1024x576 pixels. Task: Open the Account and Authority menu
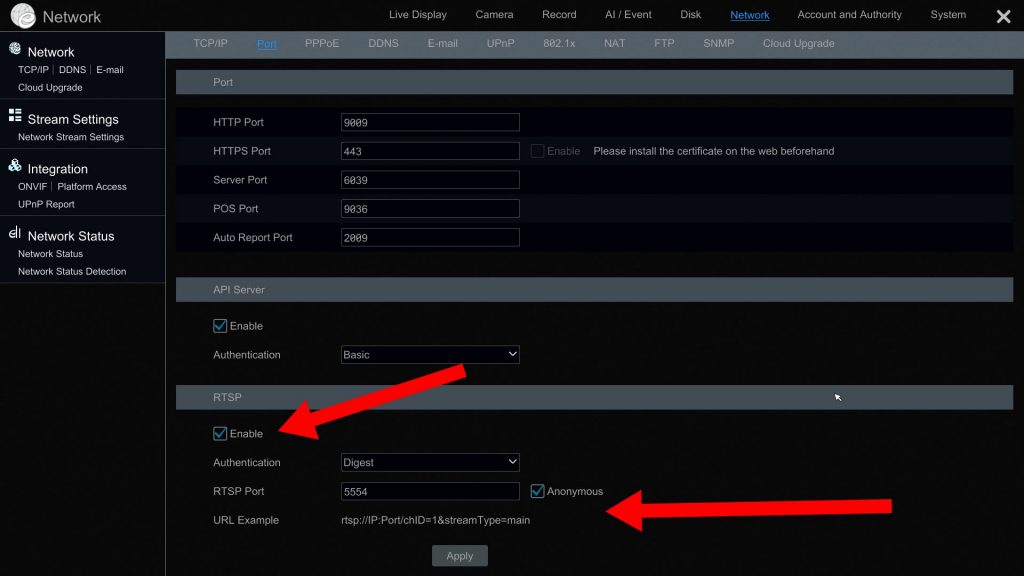849,15
